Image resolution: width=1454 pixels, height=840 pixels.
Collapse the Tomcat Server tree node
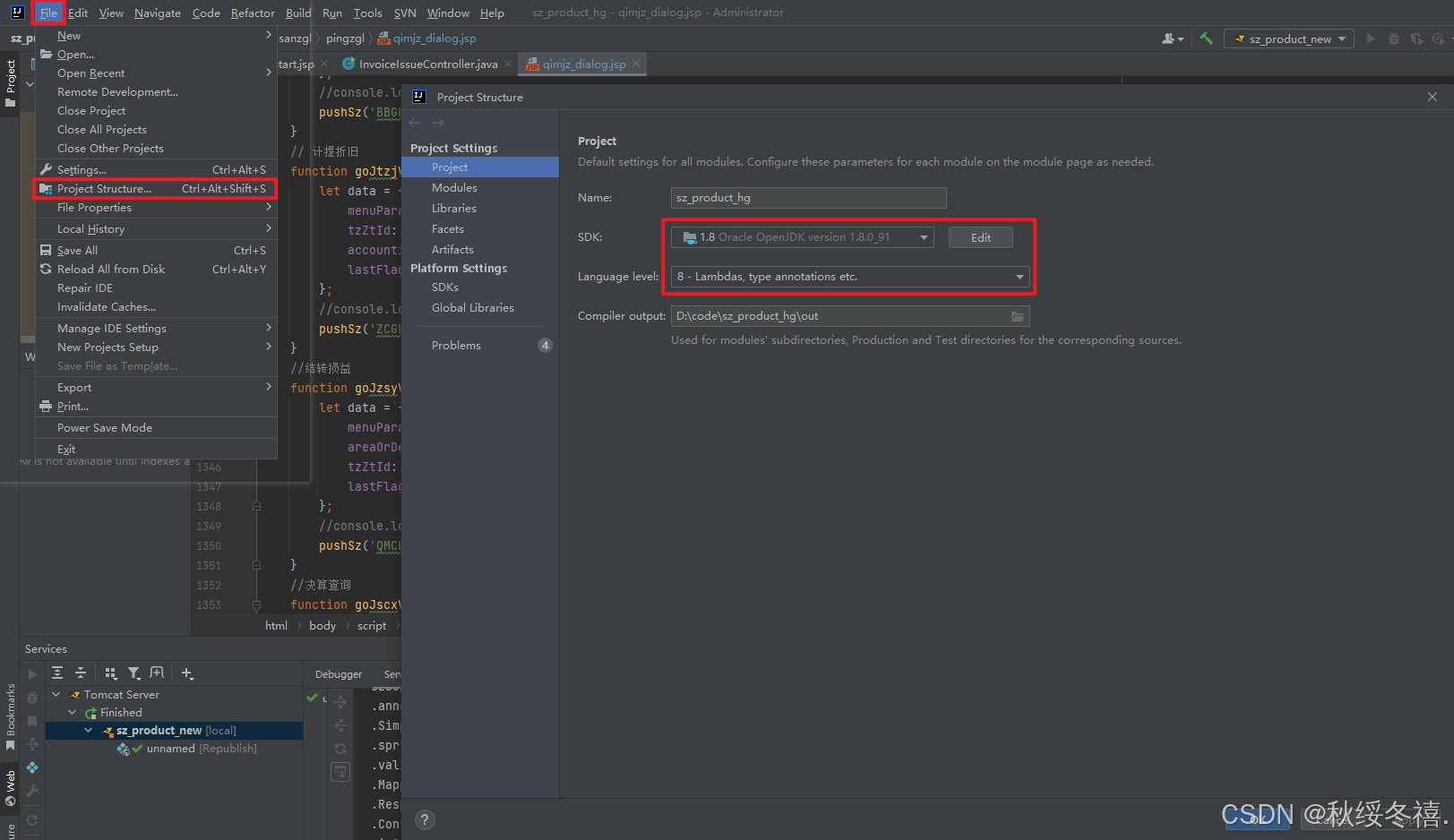pos(56,694)
